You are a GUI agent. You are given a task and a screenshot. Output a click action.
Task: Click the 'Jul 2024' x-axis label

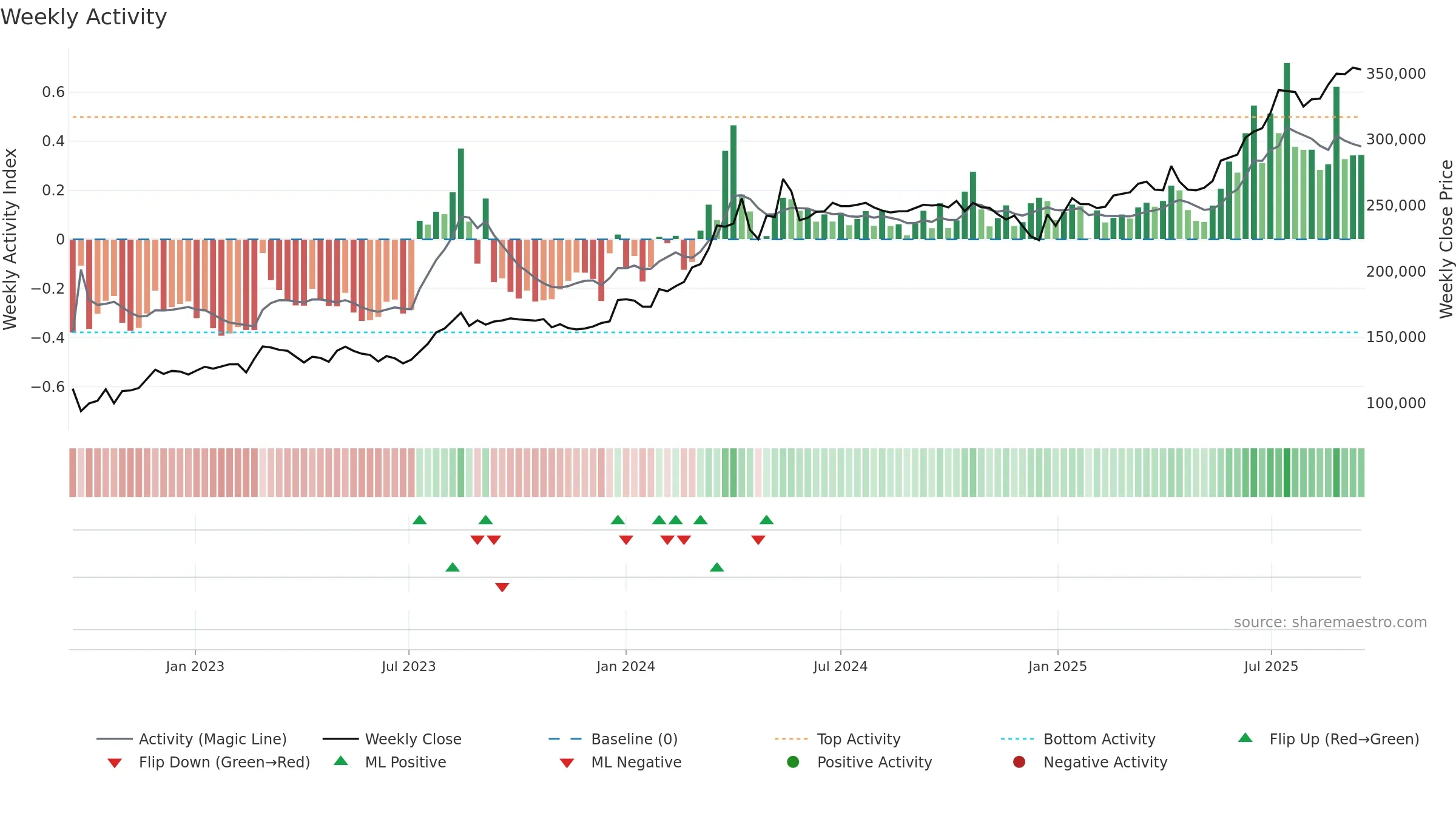click(841, 667)
